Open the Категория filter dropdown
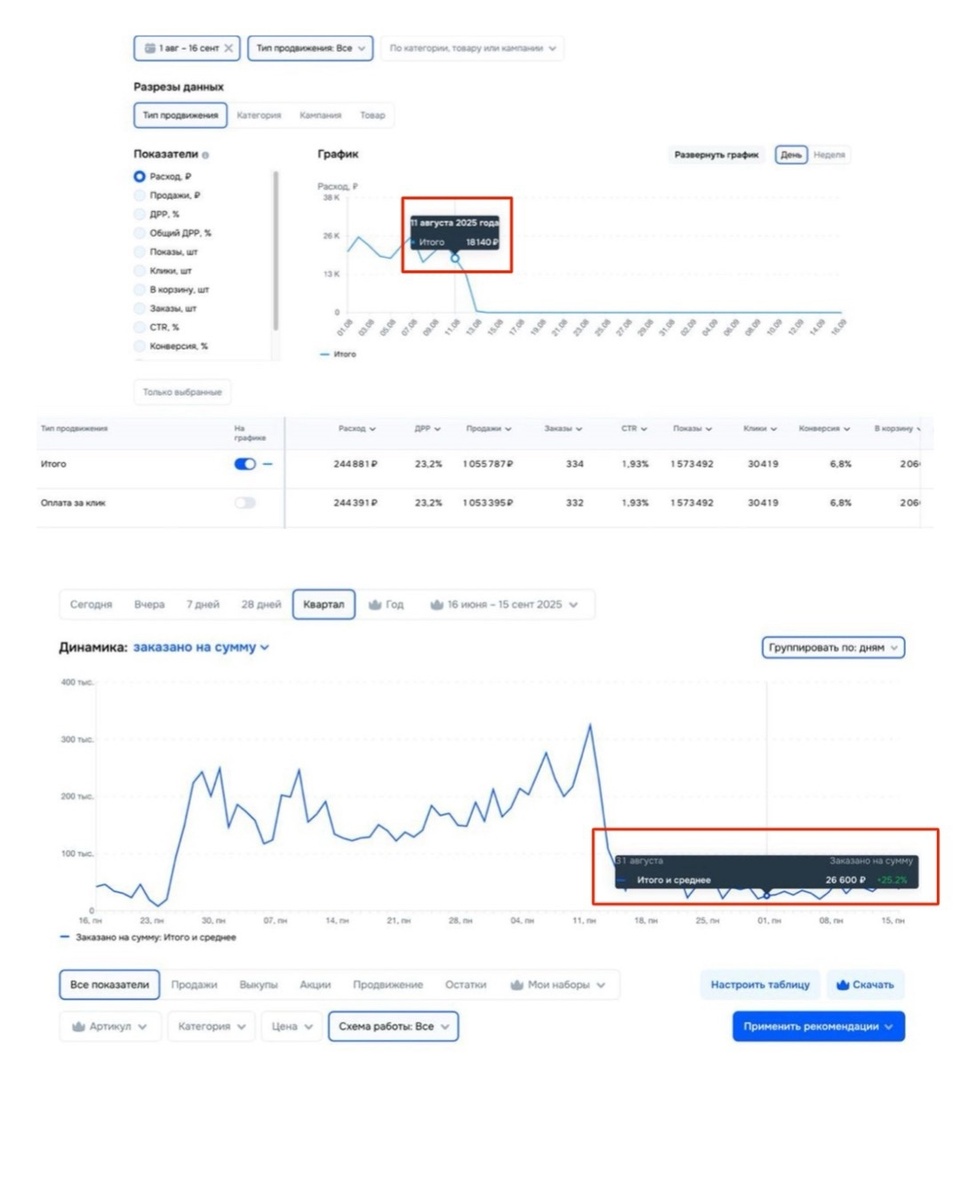 pos(211,1026)
